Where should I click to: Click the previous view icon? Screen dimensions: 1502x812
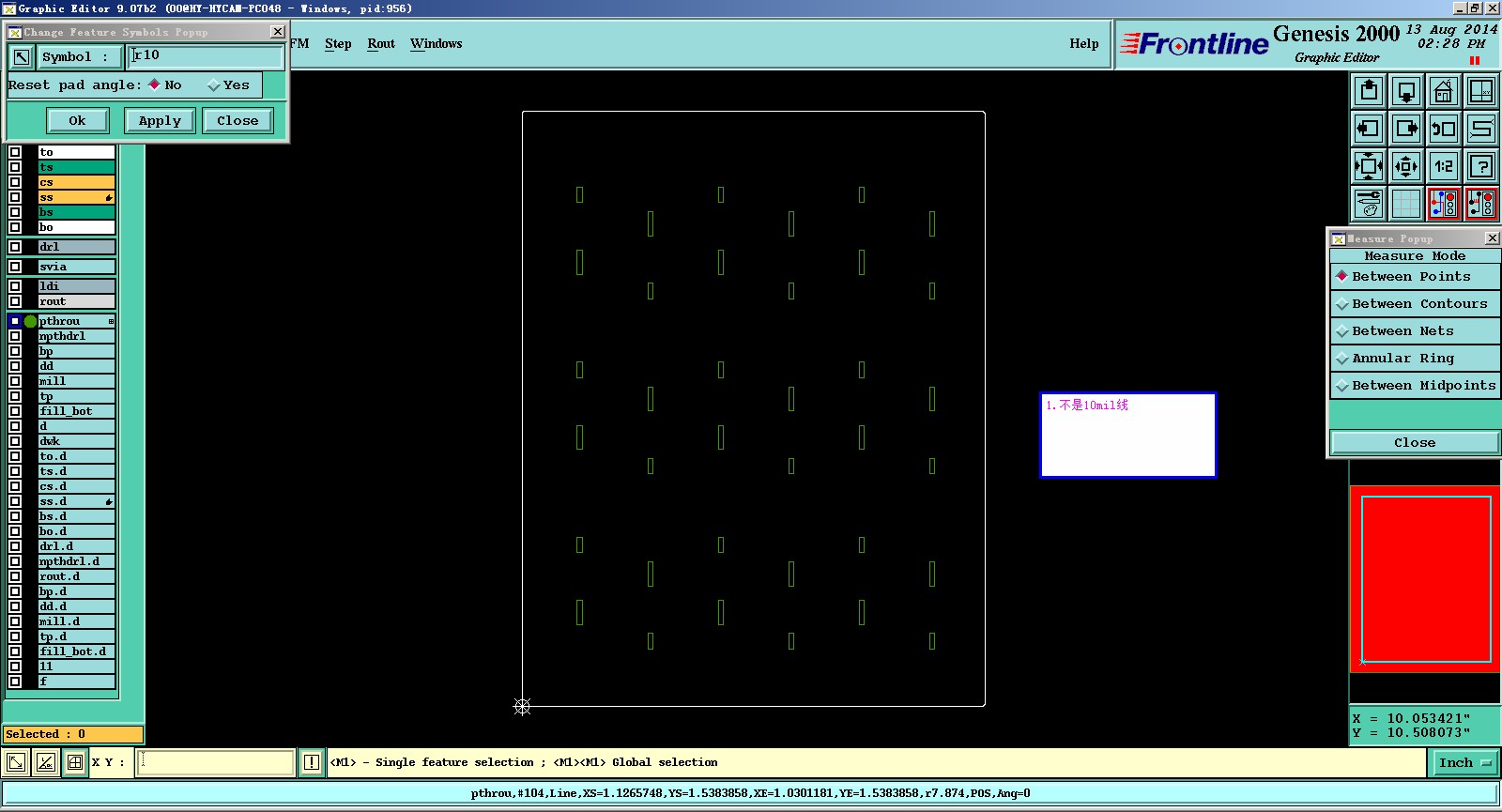(x=1444, y=129)
